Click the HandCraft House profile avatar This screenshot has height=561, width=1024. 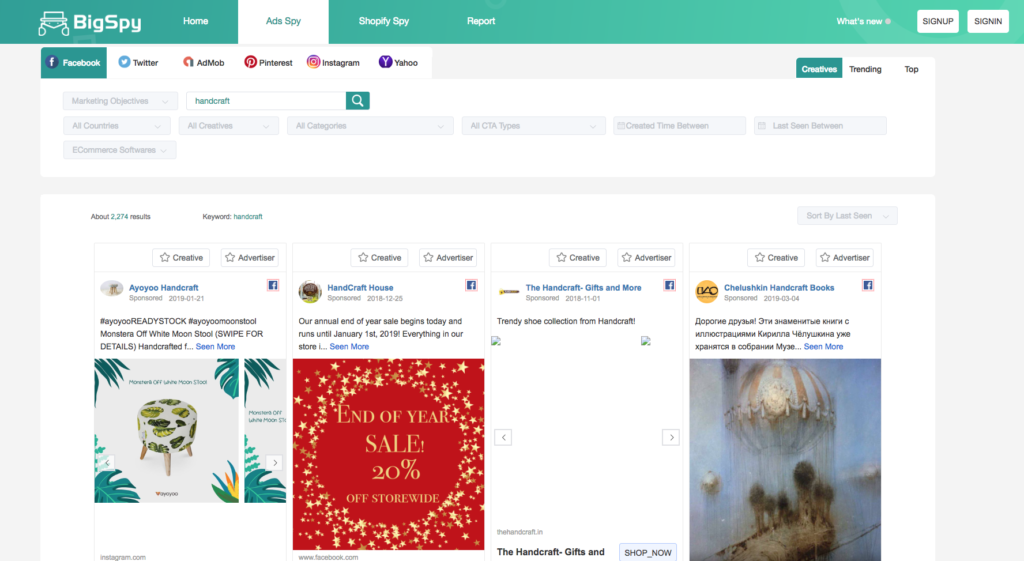[310, 291]
